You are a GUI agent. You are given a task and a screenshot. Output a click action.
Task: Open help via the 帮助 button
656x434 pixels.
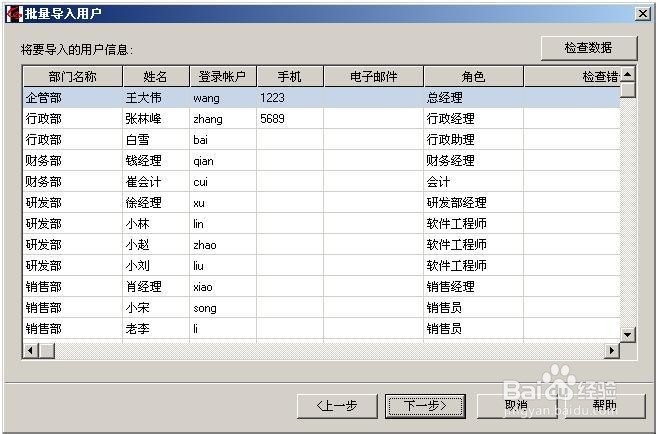[x=605, y=406]
